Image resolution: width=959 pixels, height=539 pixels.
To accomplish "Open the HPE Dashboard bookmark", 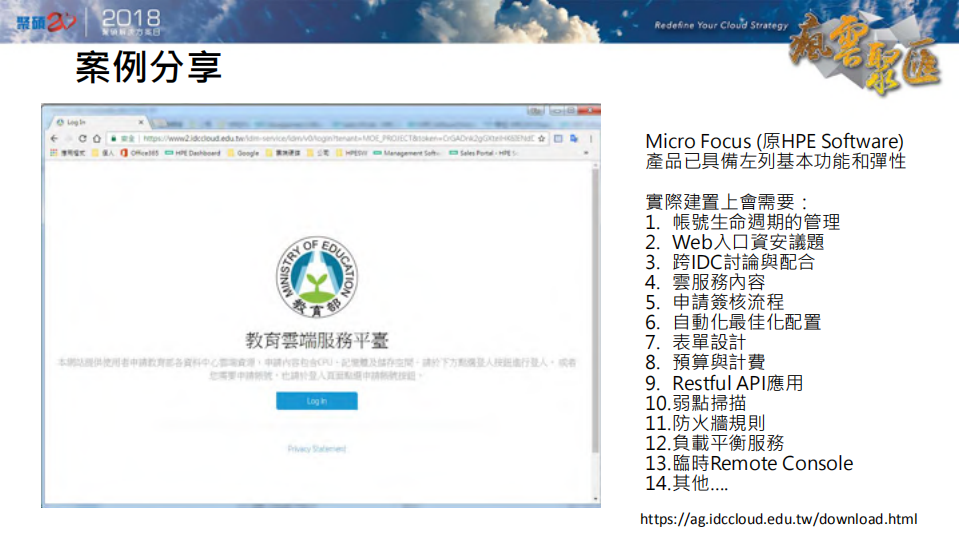I will pyautogui.click(x=193, y=153).
